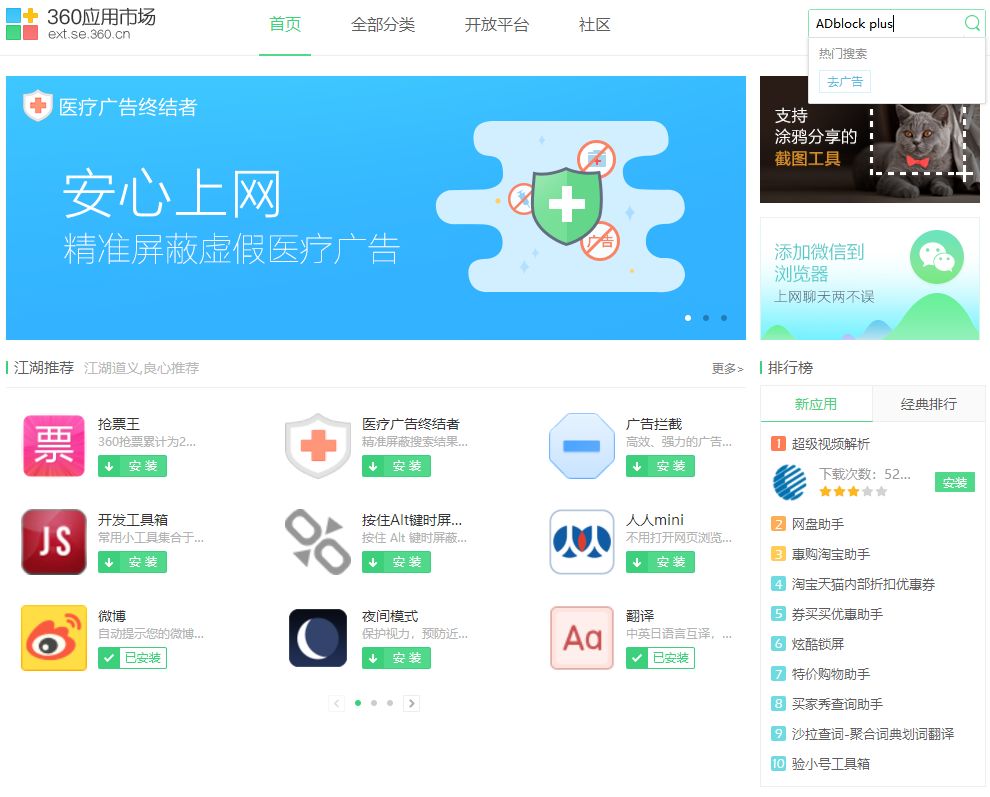Install 开发工具箱
Viewport: 990px width, 797px height.
pos(132,562)
